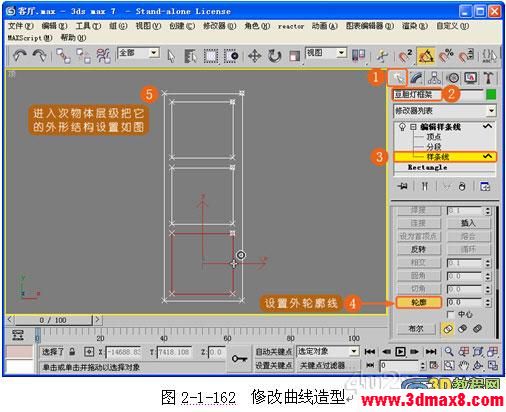
Task: Open the 编辑 Edit menu
Action: point(54,26)
